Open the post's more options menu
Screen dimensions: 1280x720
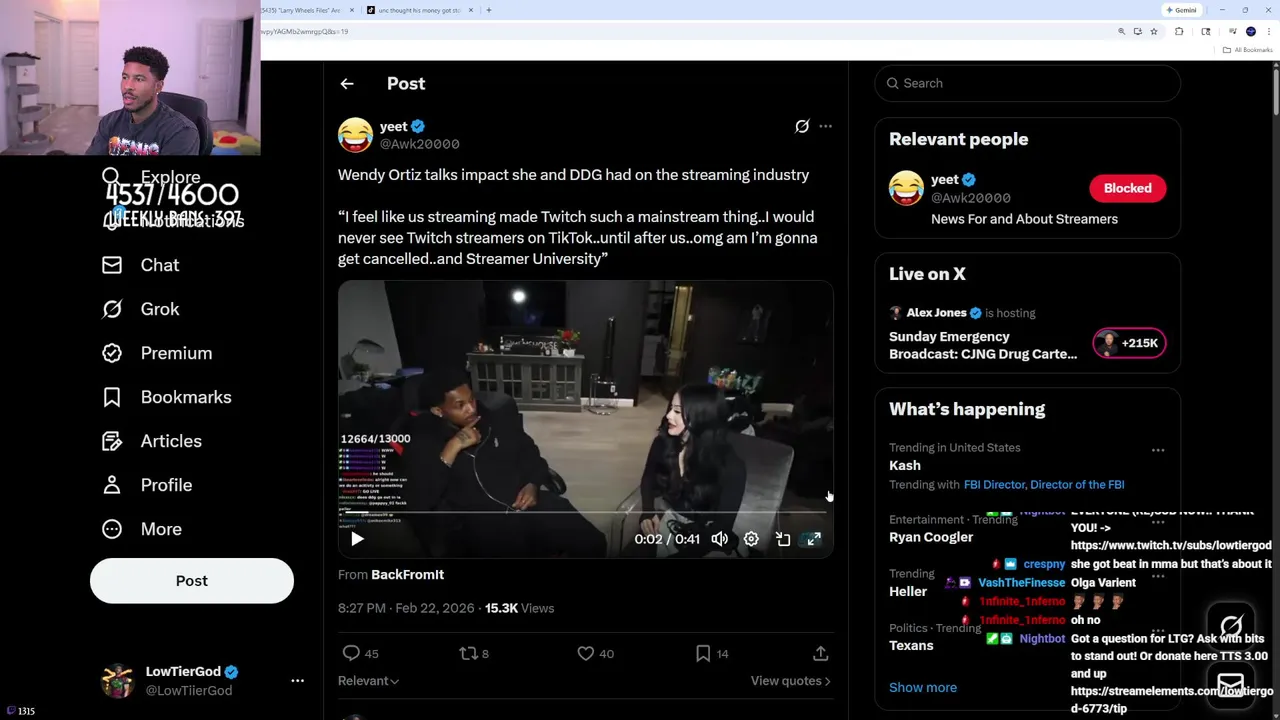click(x=825, y=126)
